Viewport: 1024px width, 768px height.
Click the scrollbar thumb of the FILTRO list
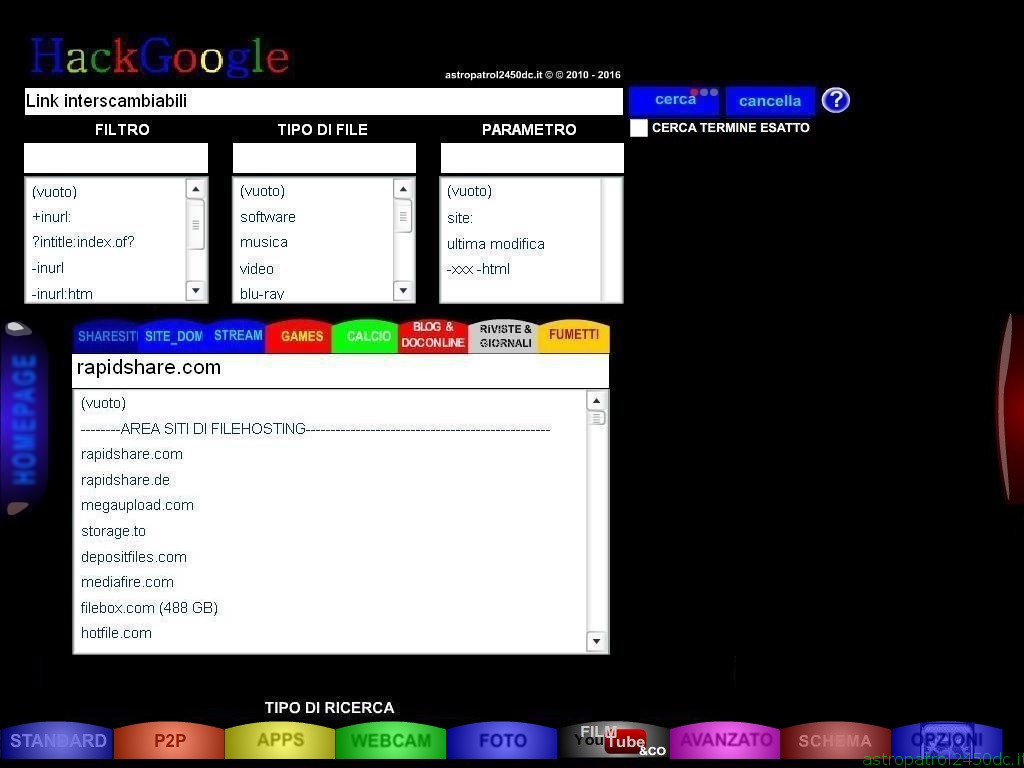(x=195, y=225)
